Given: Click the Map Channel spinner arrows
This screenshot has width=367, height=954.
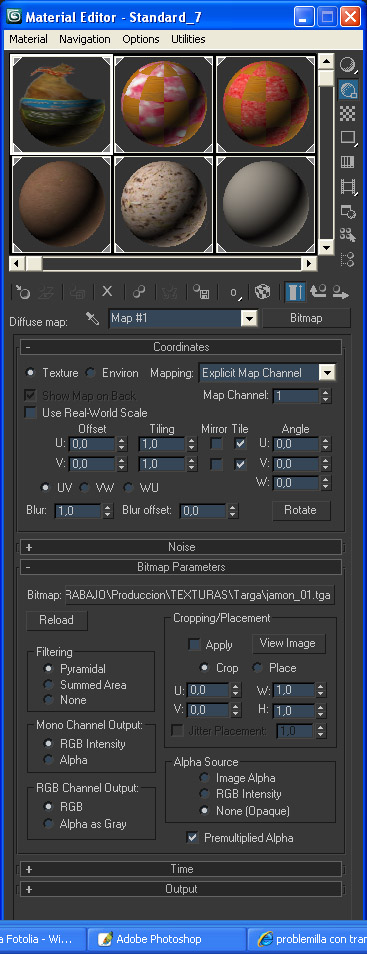Looking at the screenshot, I should (326, 396).
